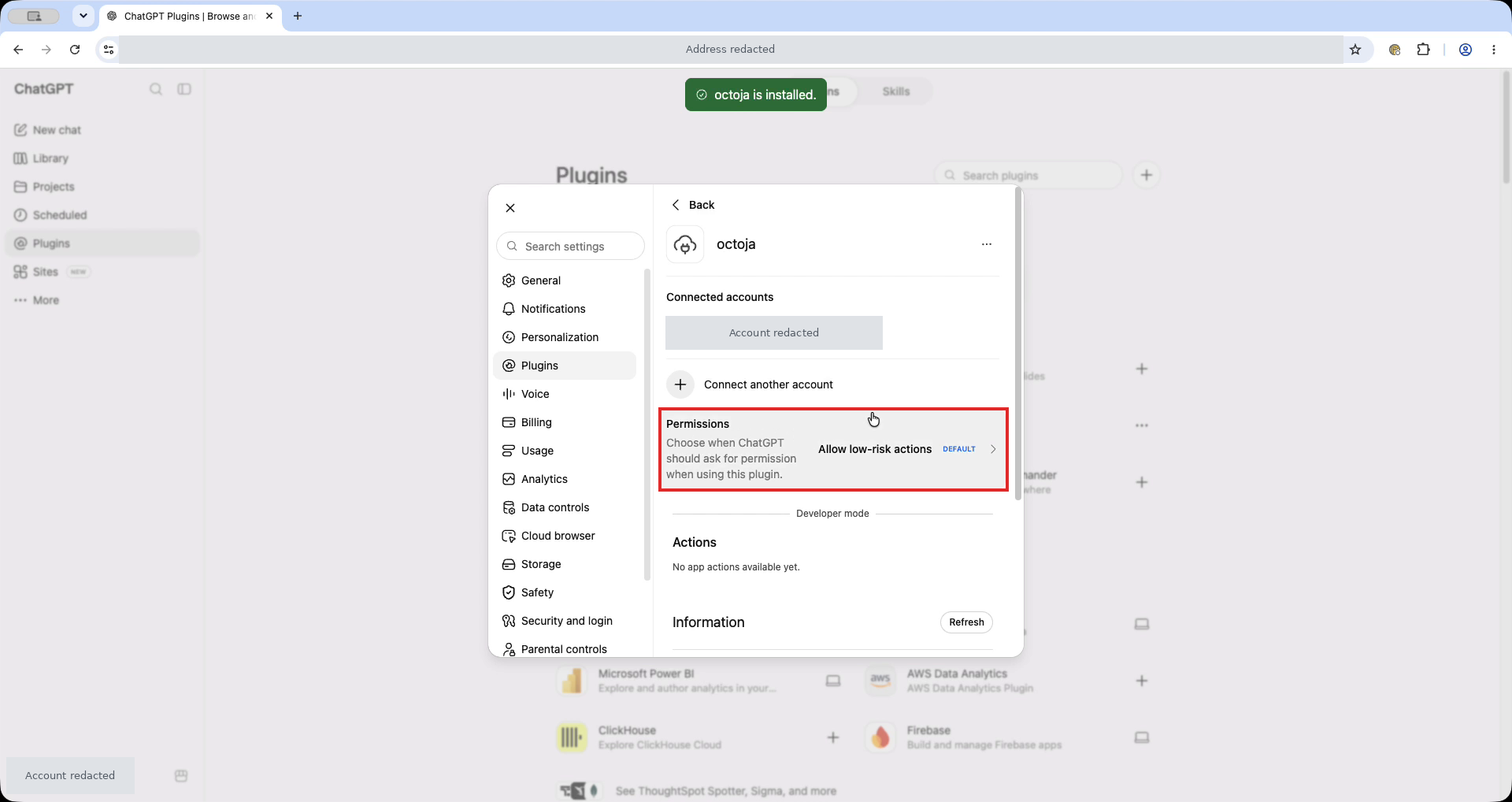Screen dimensions: 1512x802
Task: Expand More in ChatGPT sidebar
Action: coord(102,300)
